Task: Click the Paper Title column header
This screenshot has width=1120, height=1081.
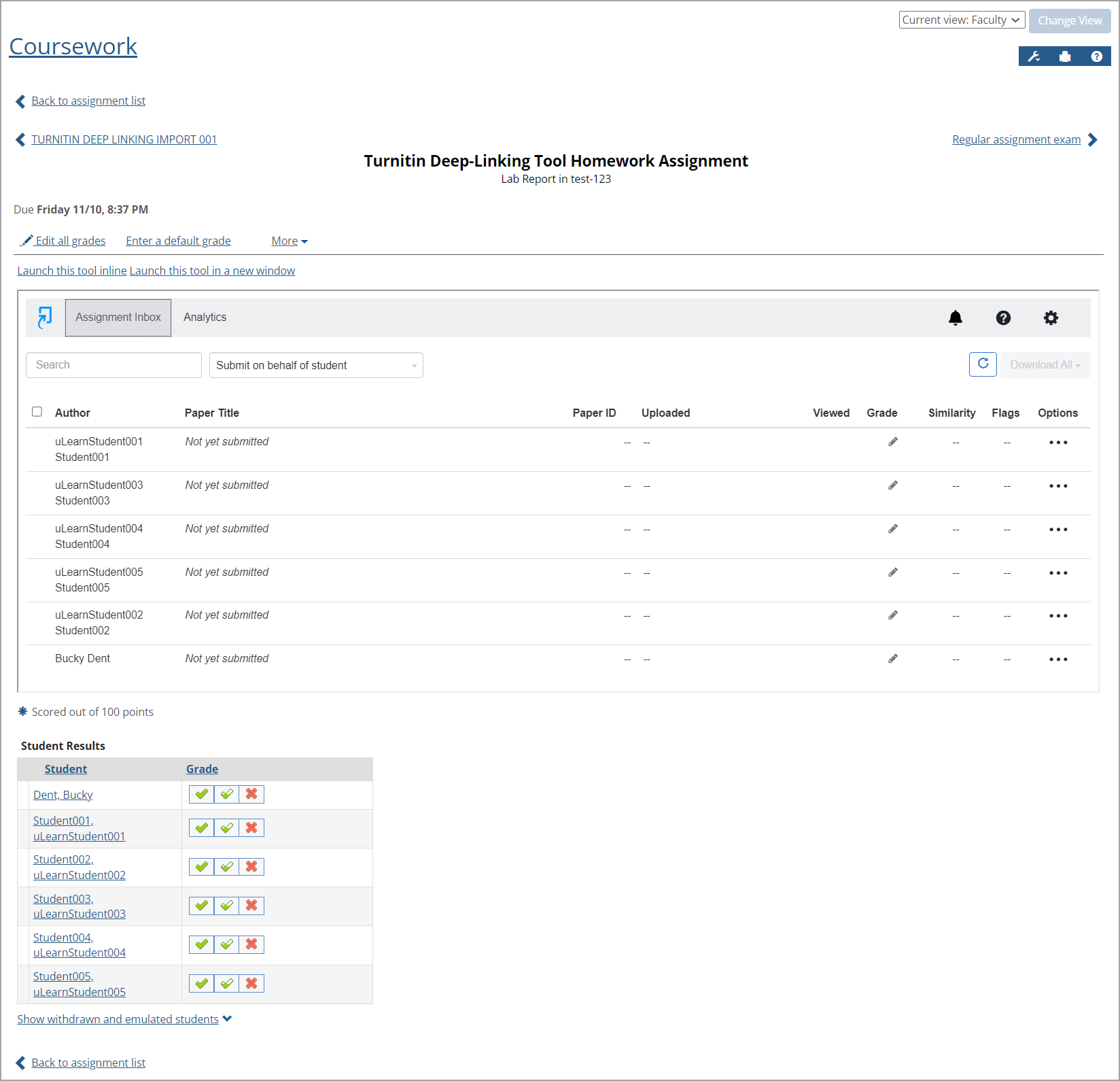Action: (x=212, y=413)
